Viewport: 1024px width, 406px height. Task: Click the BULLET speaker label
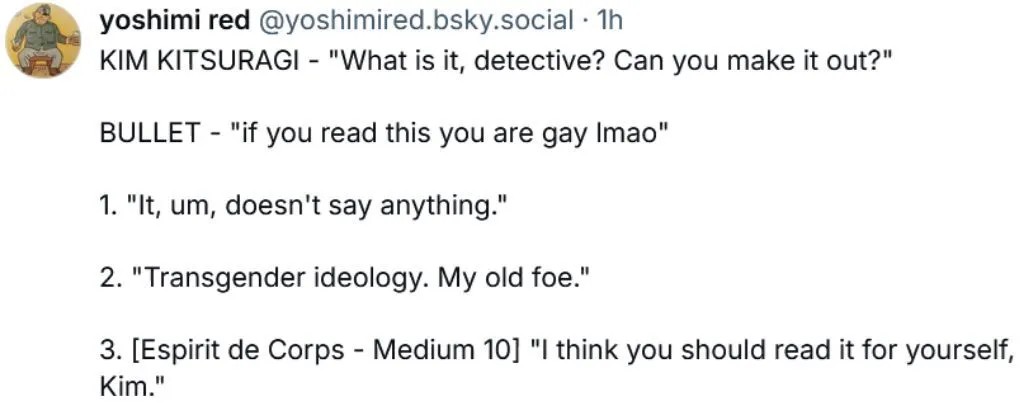pos(150,133)
